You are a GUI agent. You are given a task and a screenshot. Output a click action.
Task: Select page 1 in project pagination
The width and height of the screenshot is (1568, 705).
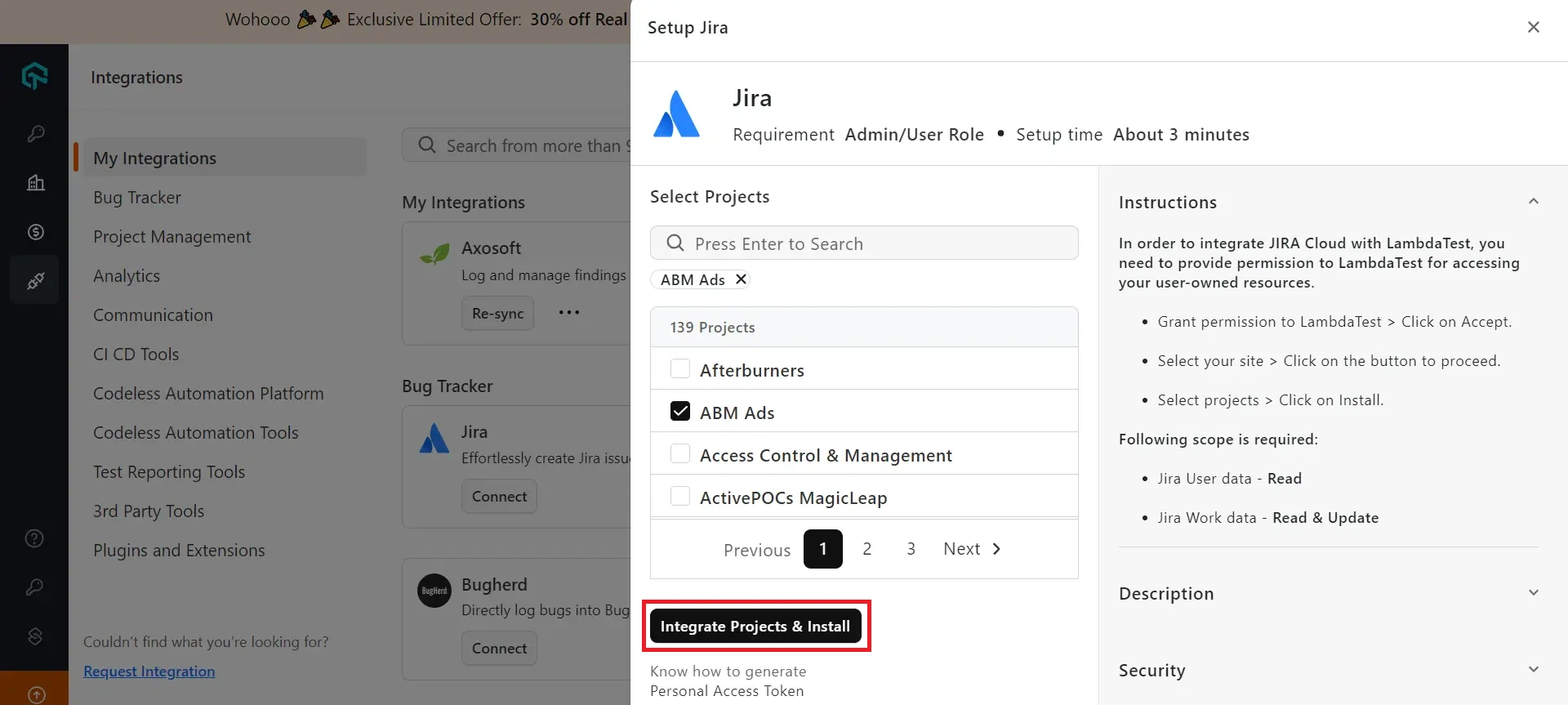pos(823,549)
